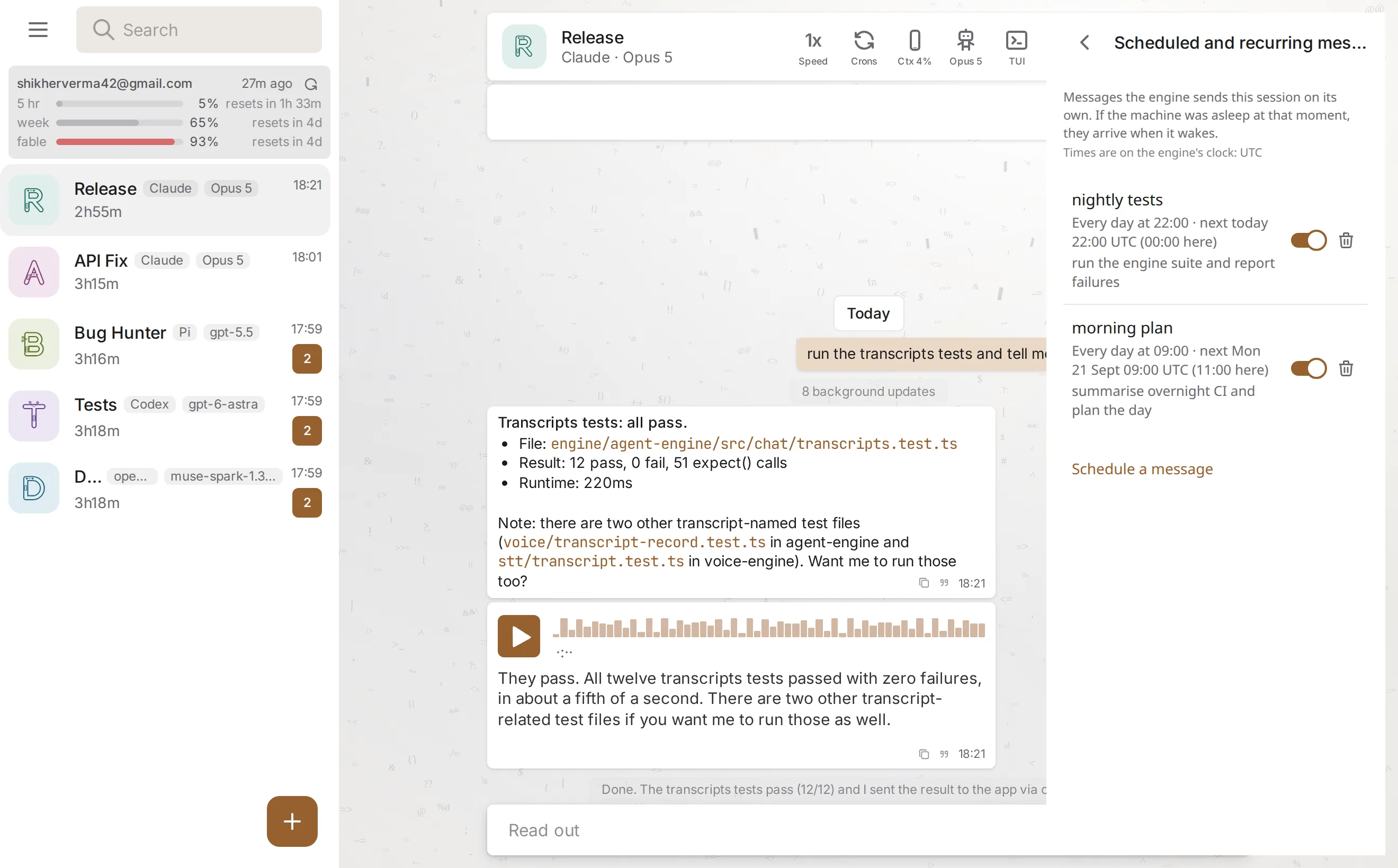Click the voice/transcript-record.test.ts path

634,542
